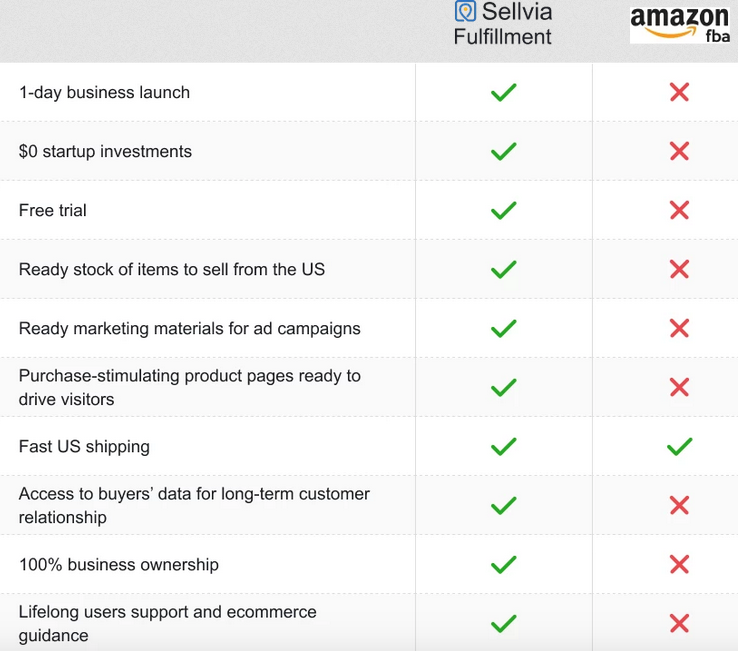Click the "1-day business launch" feature text
Viewport: 738px width, 651px height.
104,92
